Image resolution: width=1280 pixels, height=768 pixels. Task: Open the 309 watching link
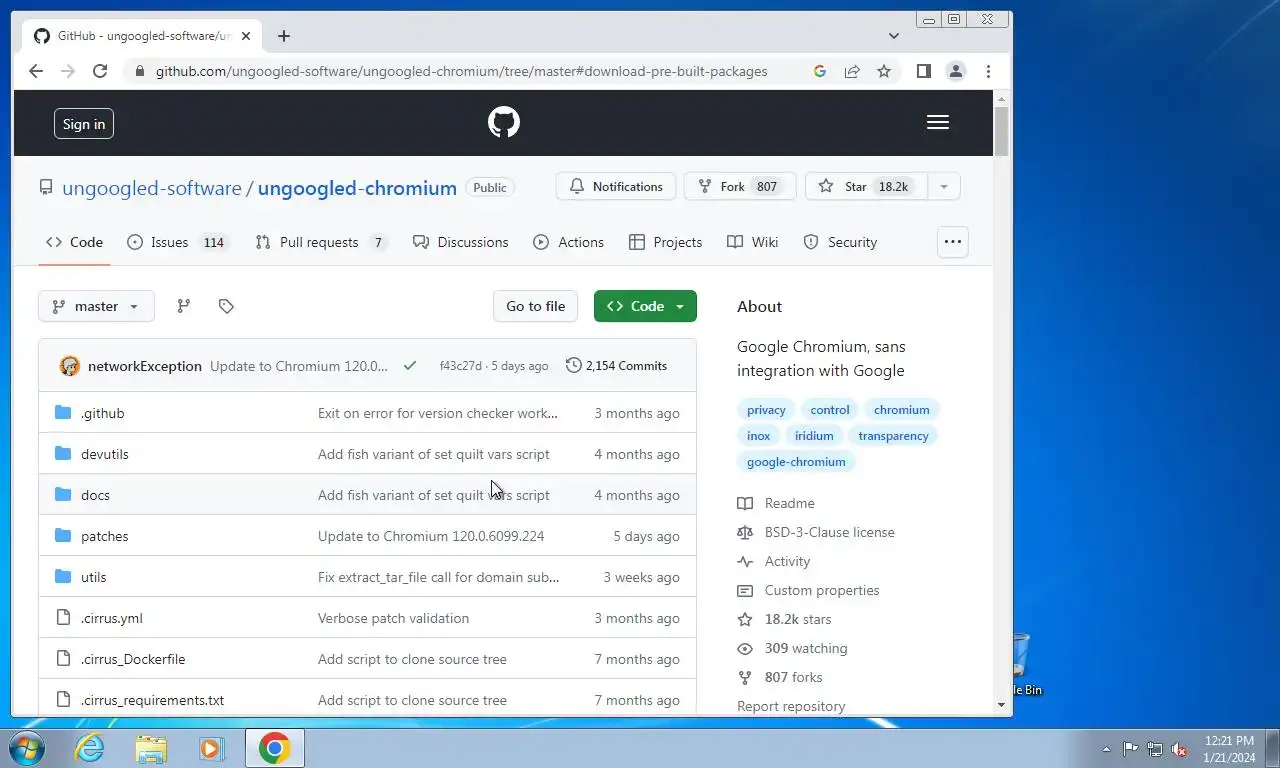pos(792,648)
